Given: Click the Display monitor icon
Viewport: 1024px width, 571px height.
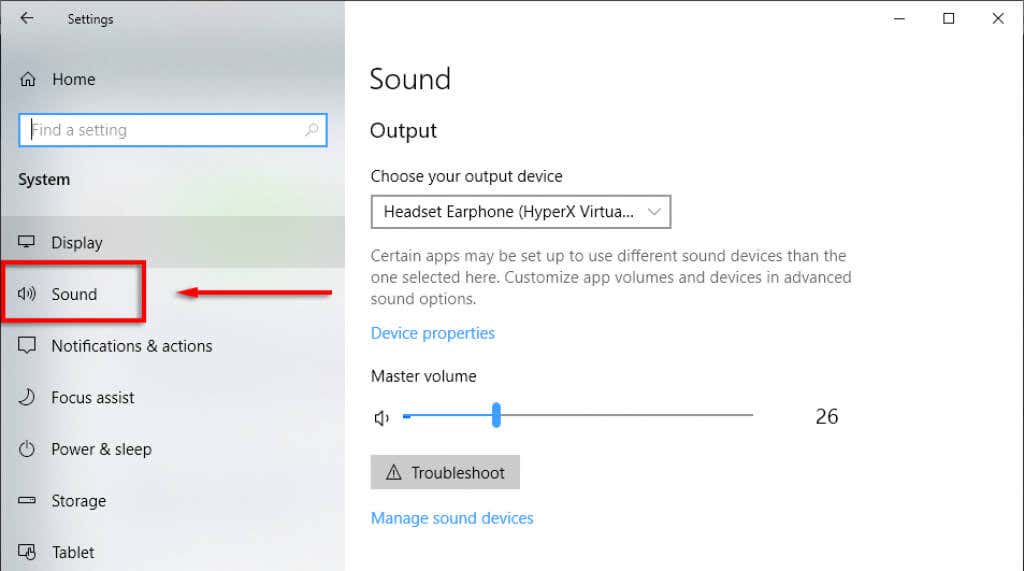Looking at the screenshot, I should (28, 243).
